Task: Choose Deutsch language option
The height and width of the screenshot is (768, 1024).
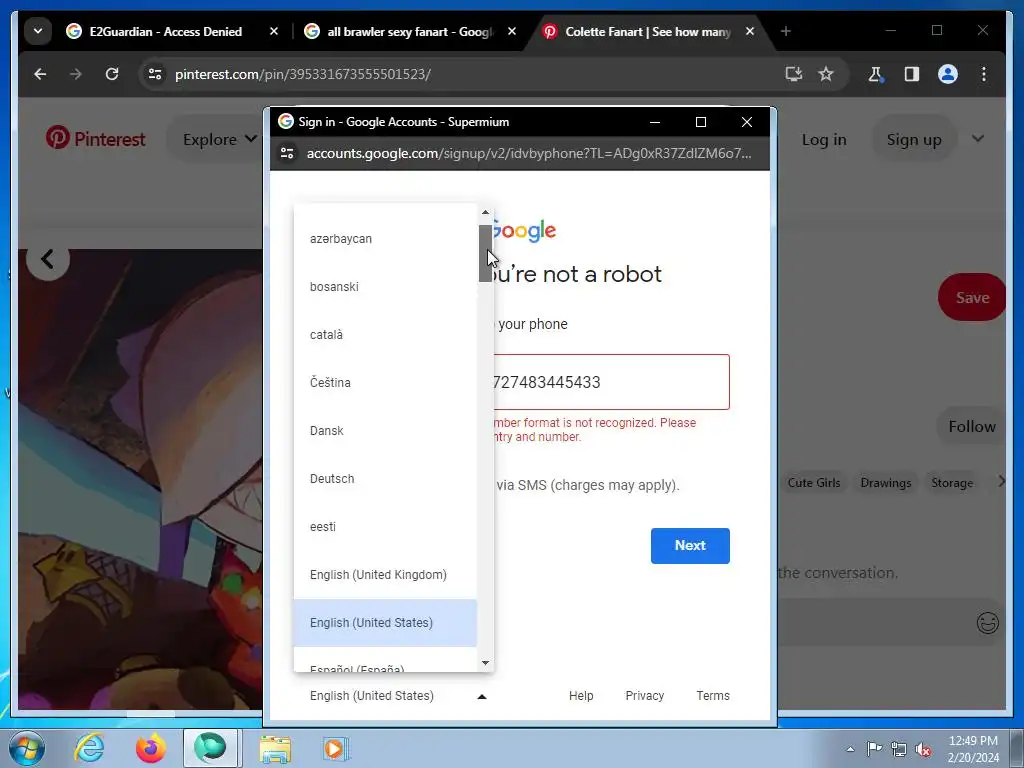Action: pyautogui.click(x=385, y=479)
